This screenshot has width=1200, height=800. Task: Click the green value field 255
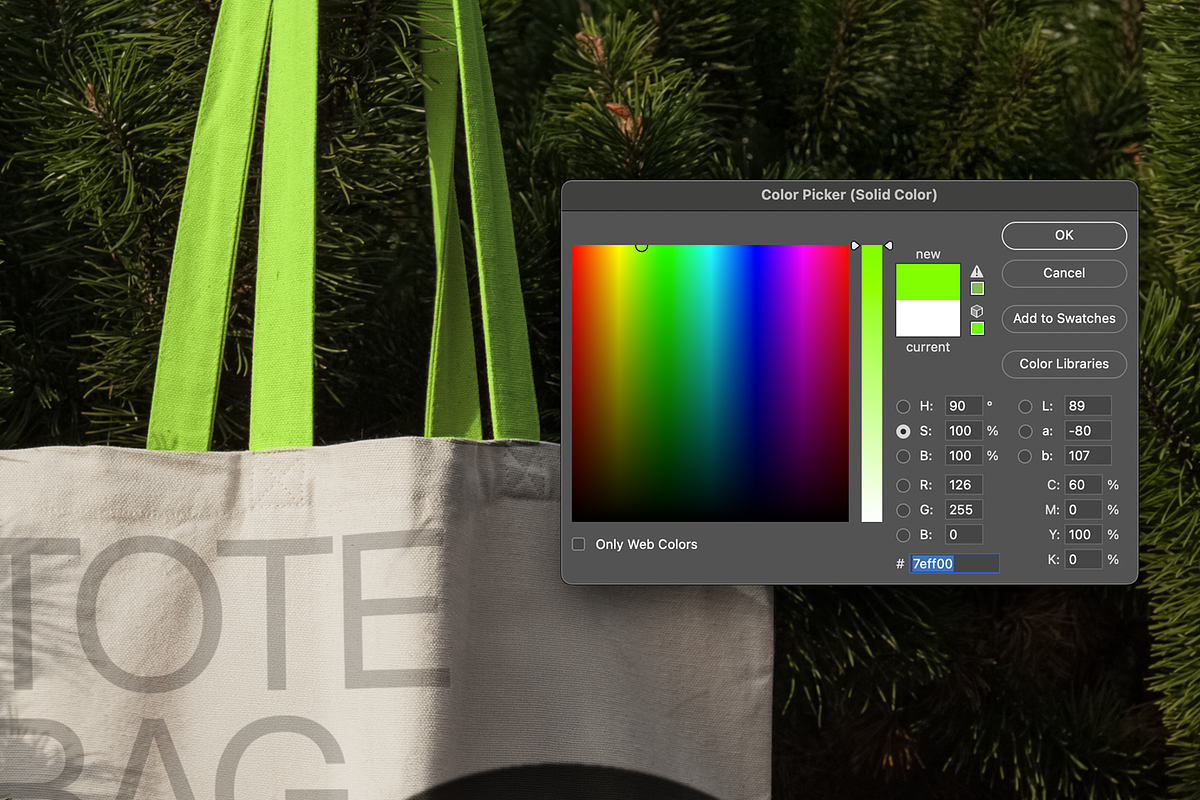964,510
